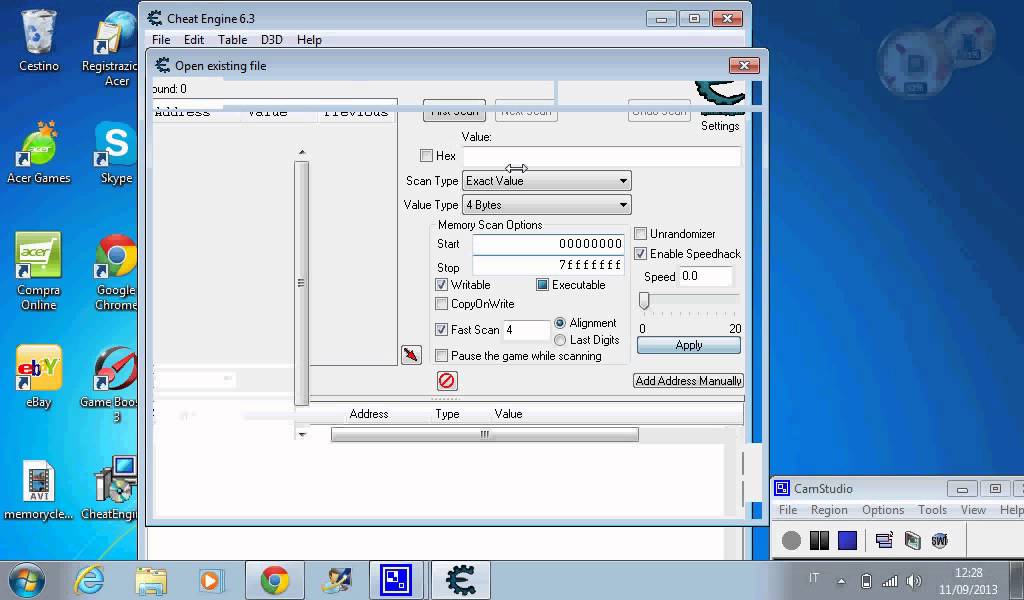This screenshot has width=1024, height=600.
Task: Click the horizontal scrollbar in address table
Action: point(485,435)
